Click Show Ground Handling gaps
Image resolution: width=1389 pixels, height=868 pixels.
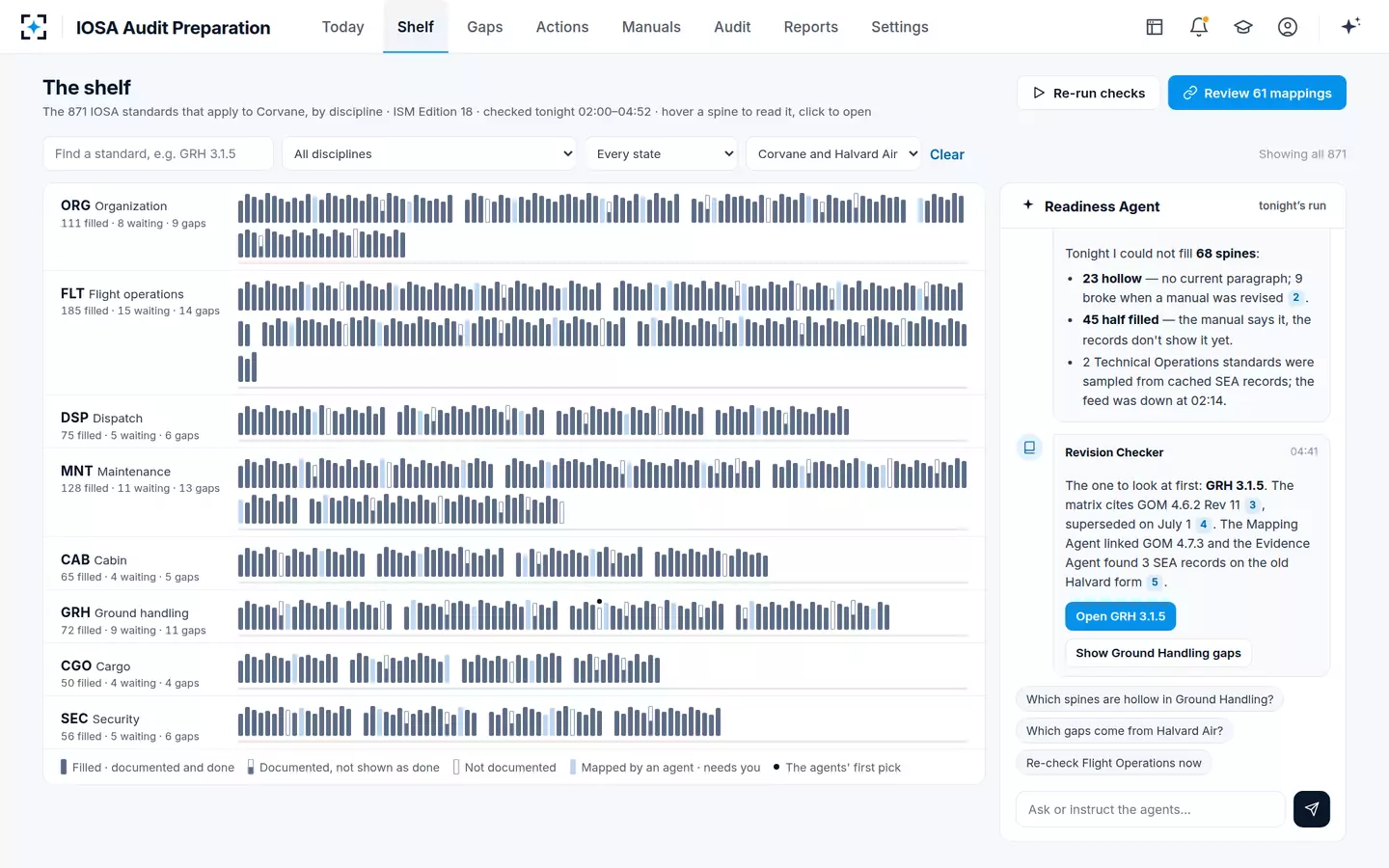click(1158, 653)
